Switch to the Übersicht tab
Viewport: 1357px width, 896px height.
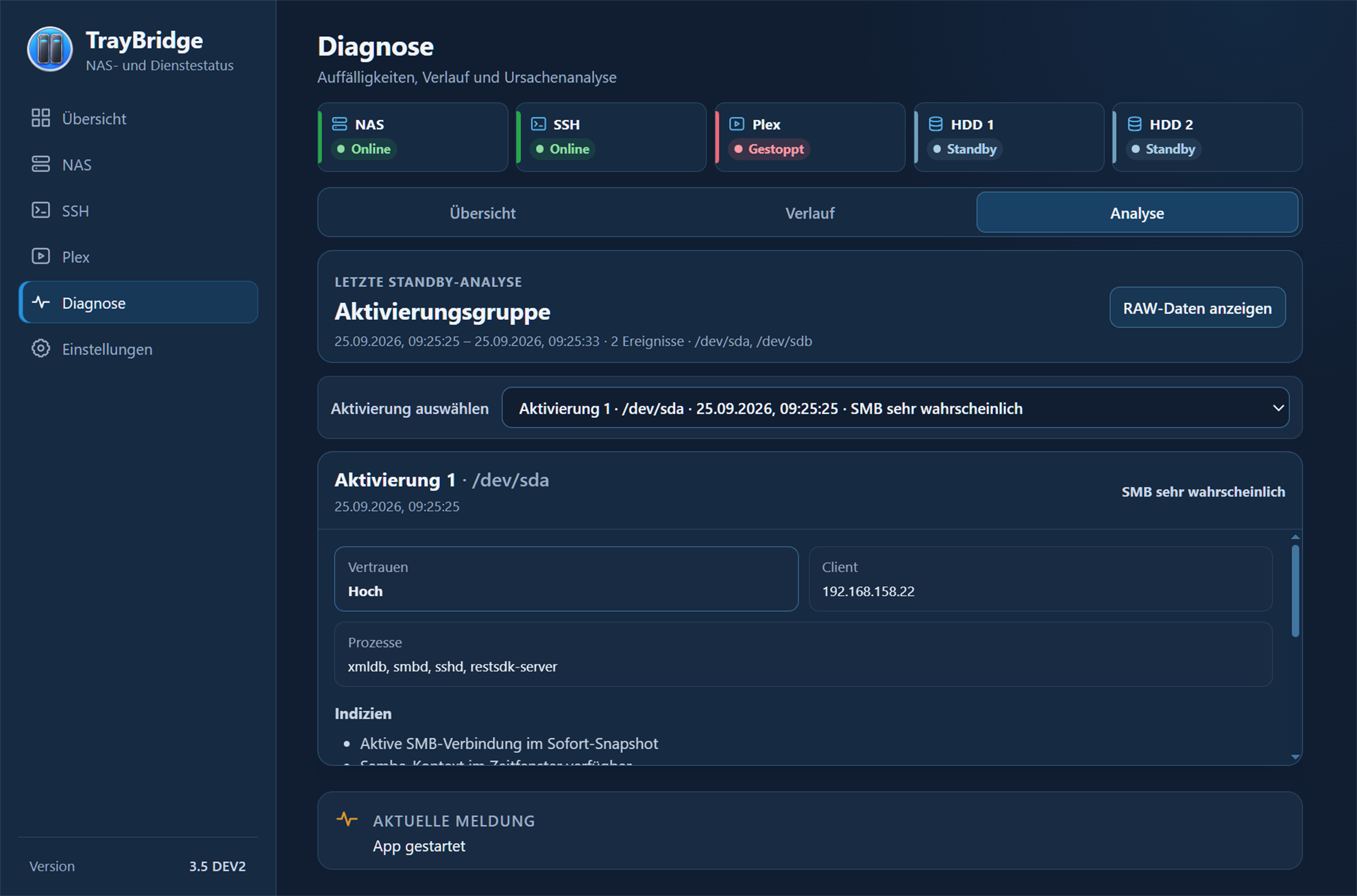click(x=482, y=213)
